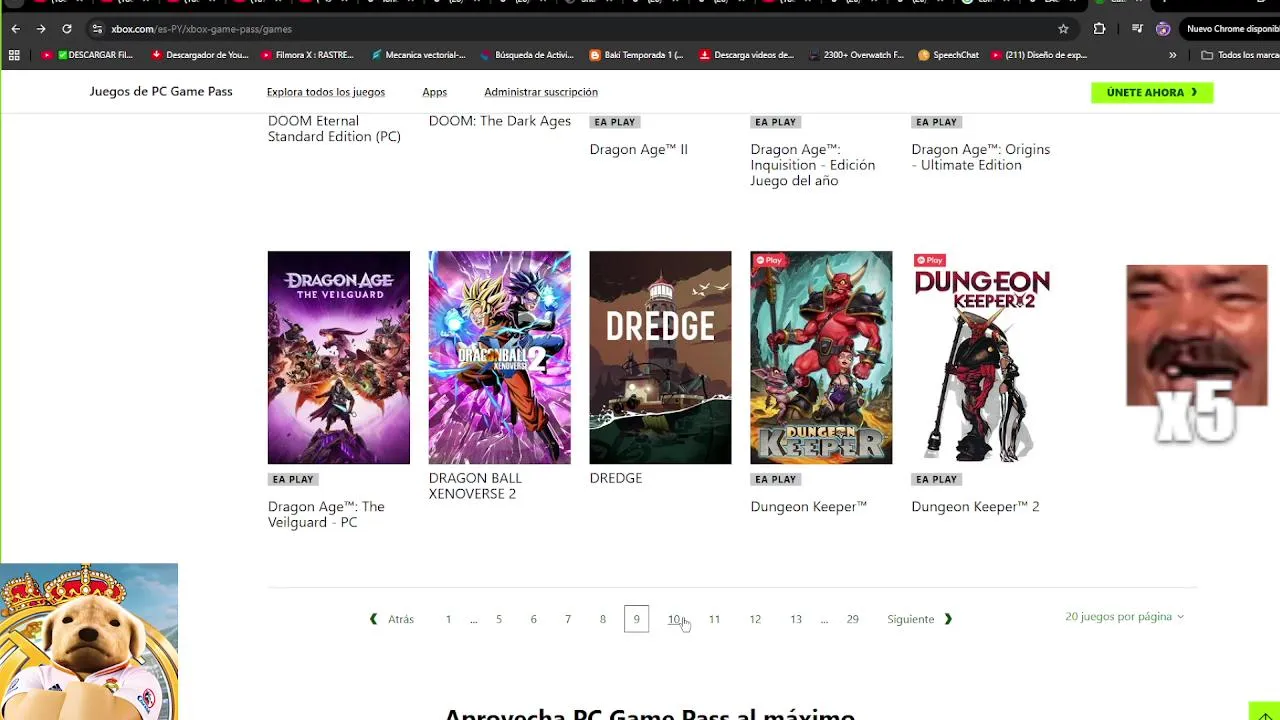
Task: Open Explora todos los juegos menu link
Action: click(x=326, y=92)
